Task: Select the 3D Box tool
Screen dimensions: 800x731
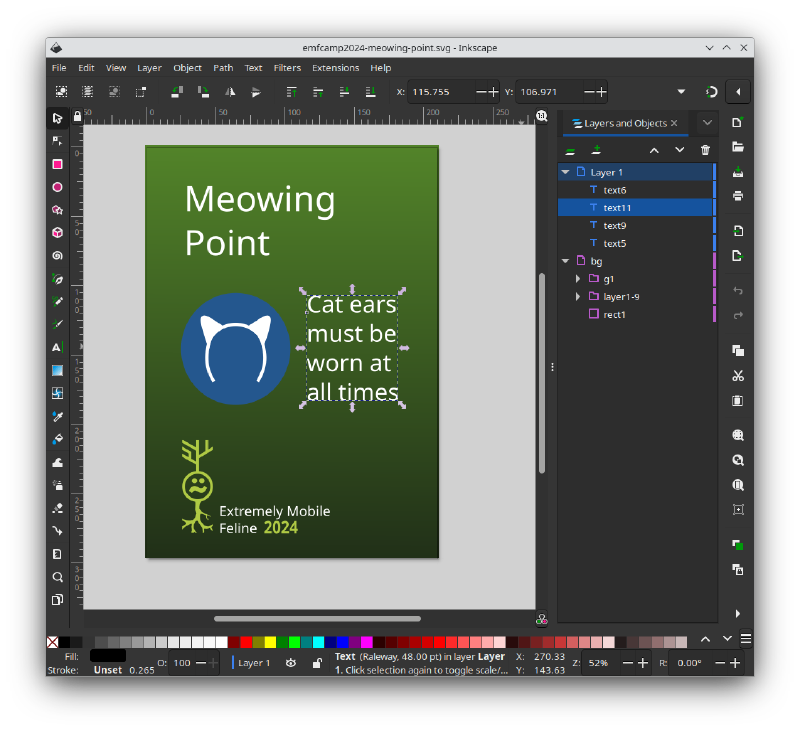Action: (x=57, y=232)
